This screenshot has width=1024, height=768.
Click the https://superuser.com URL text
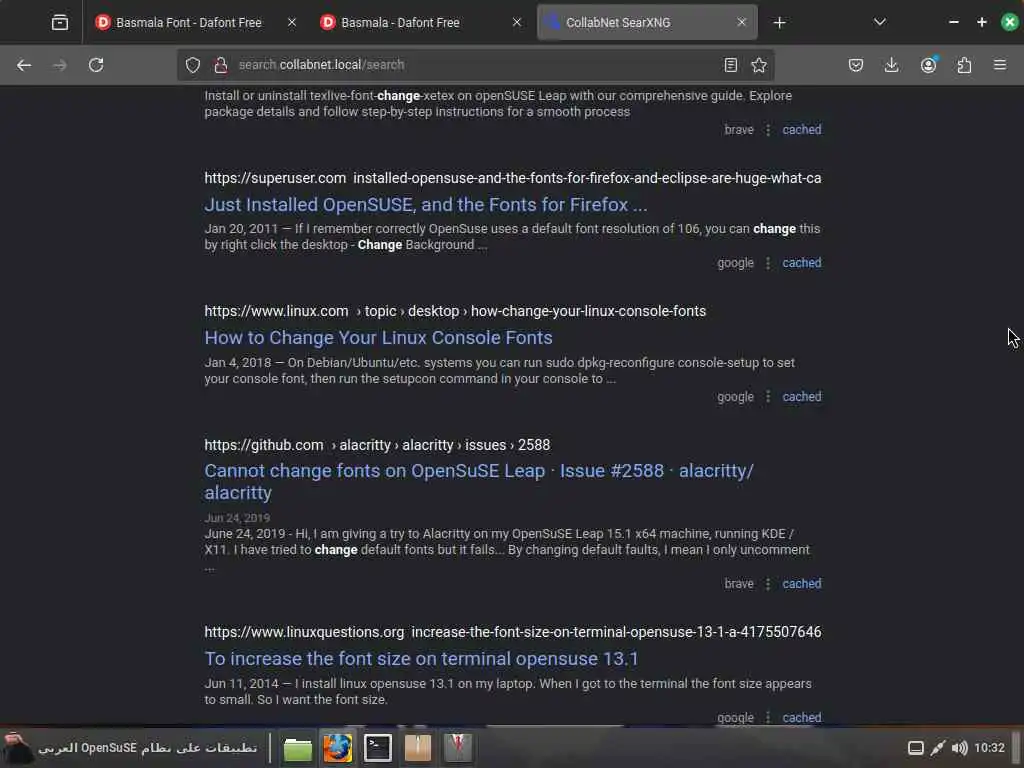click(275, 178)
